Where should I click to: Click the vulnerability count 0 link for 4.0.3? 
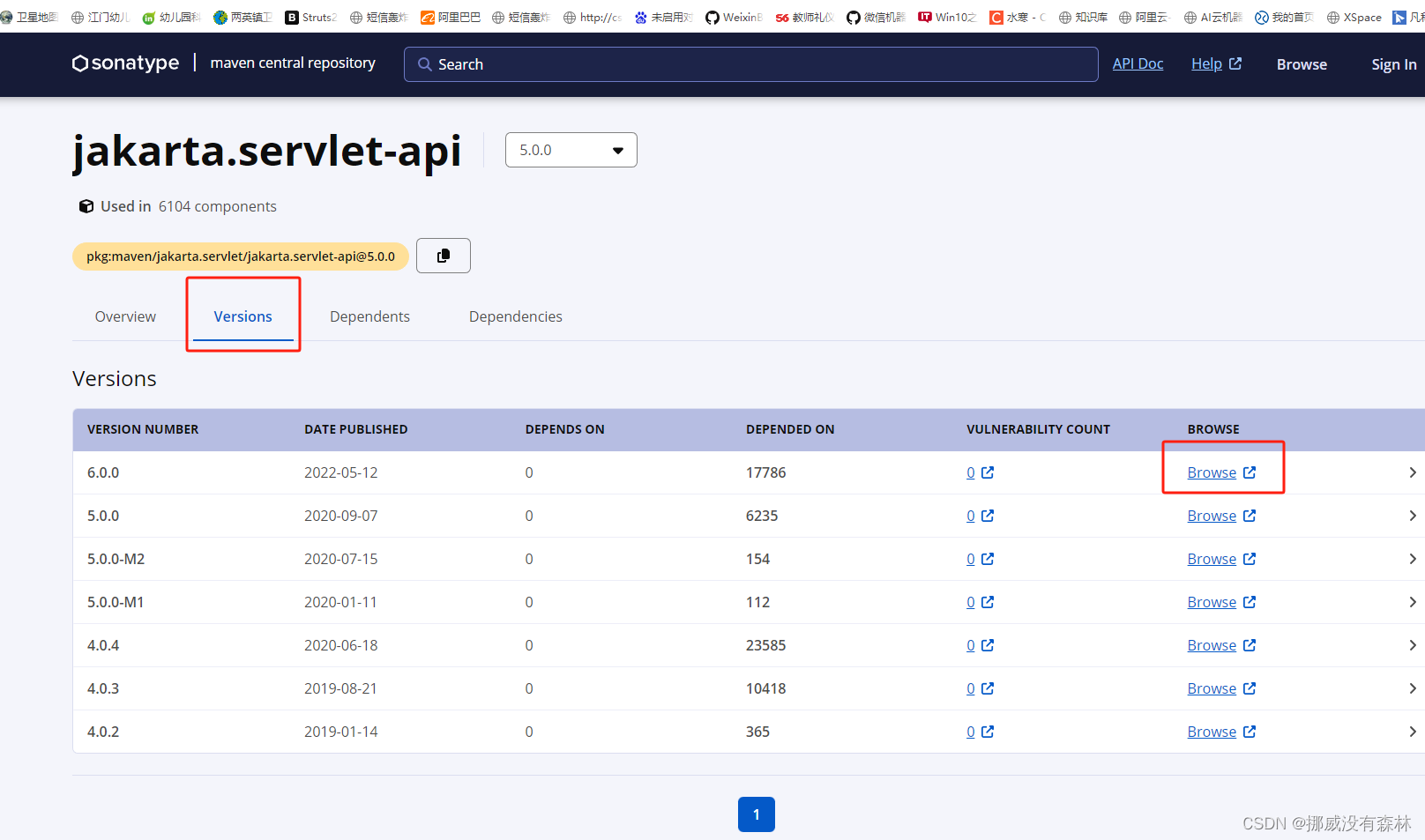971,688
